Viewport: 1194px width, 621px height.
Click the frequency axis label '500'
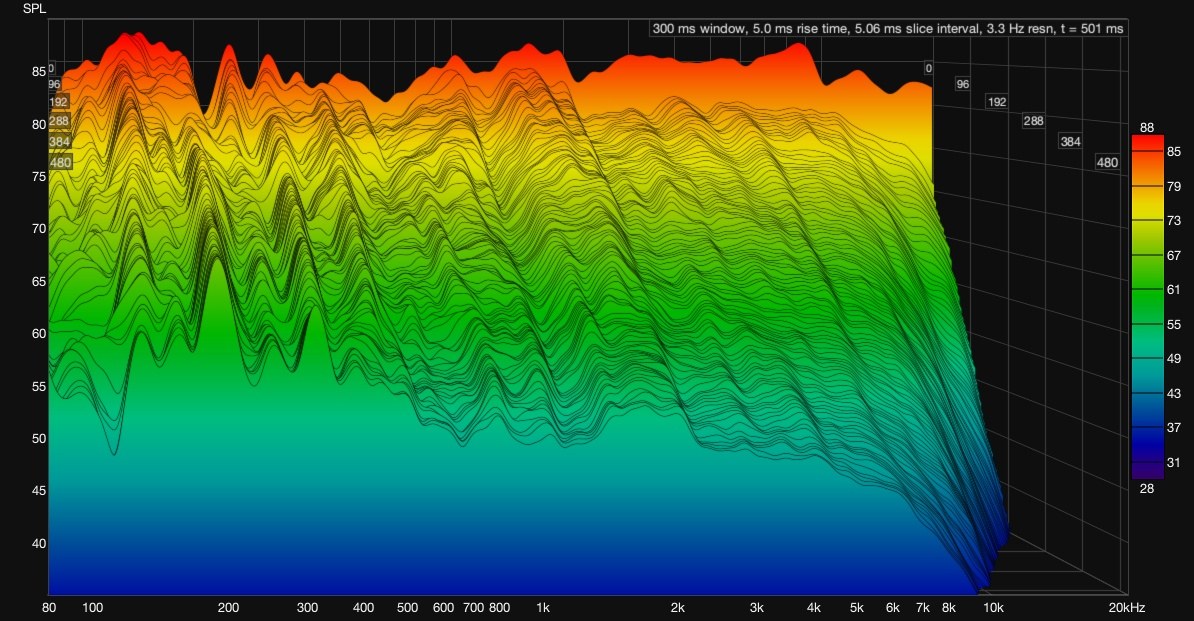click(407, 607)
